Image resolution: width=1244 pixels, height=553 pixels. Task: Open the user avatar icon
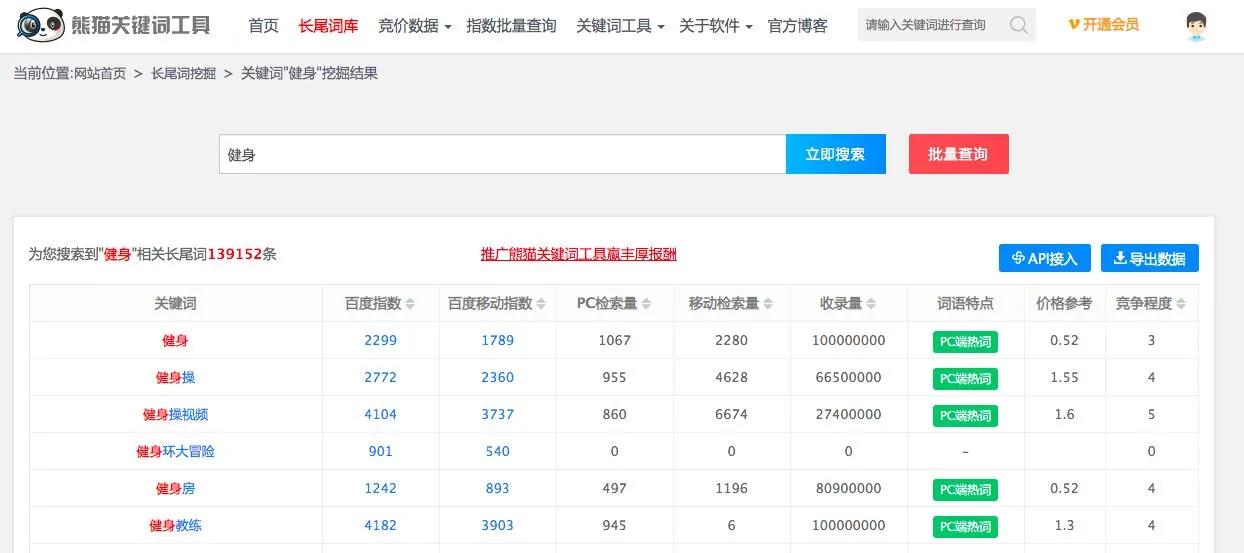(1195, 26)
